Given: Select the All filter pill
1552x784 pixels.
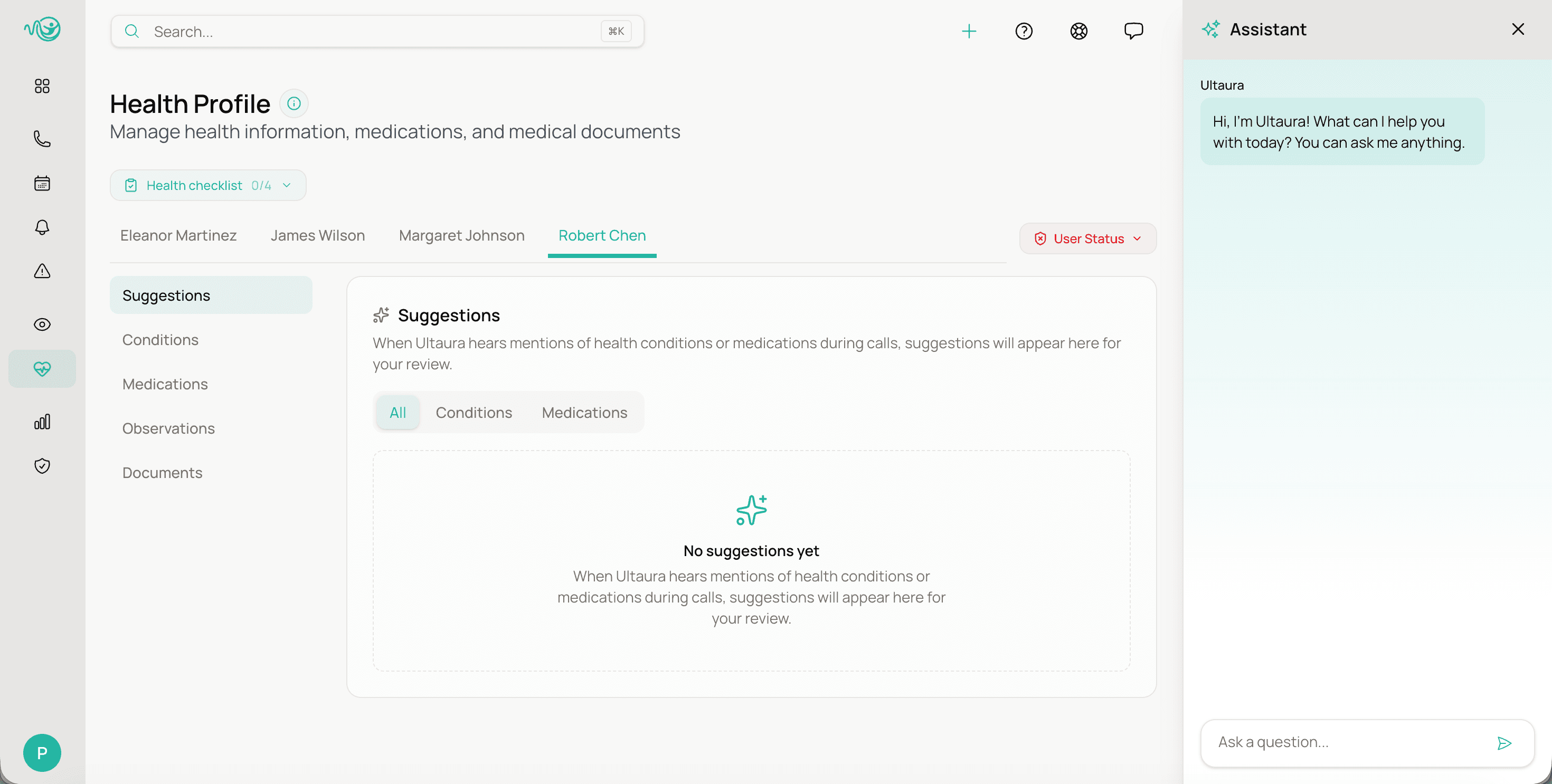Looking at the screenshot, I should point(398,413).
